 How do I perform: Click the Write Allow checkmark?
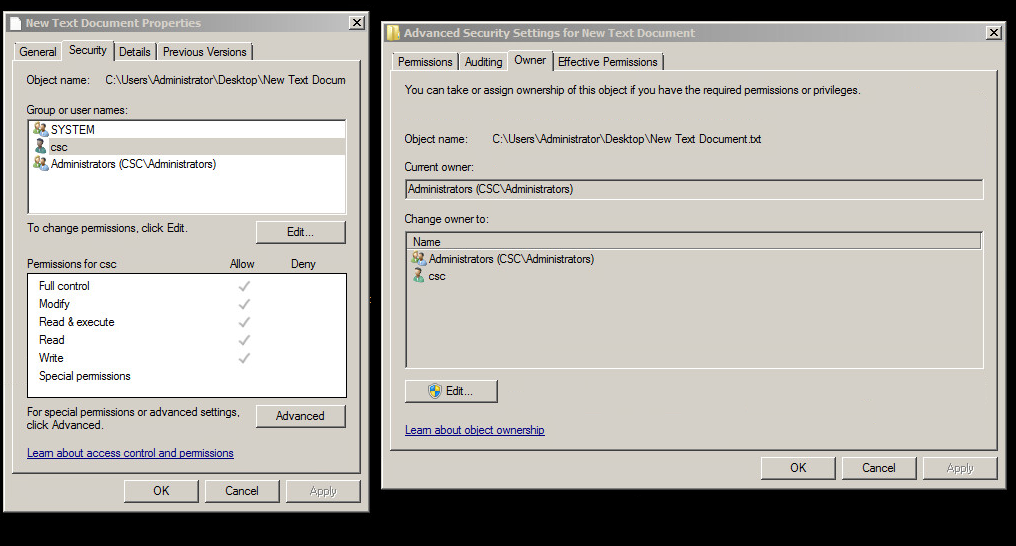coord(244,358)
